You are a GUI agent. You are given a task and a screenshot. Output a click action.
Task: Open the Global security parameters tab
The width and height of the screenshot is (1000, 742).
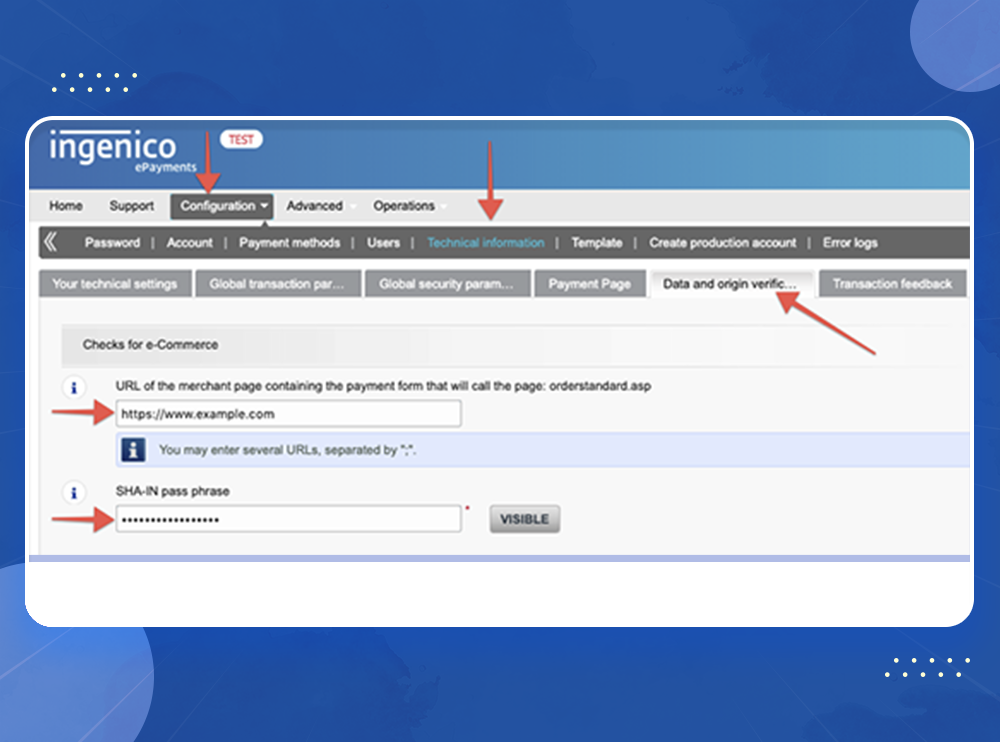coord(446,284)
